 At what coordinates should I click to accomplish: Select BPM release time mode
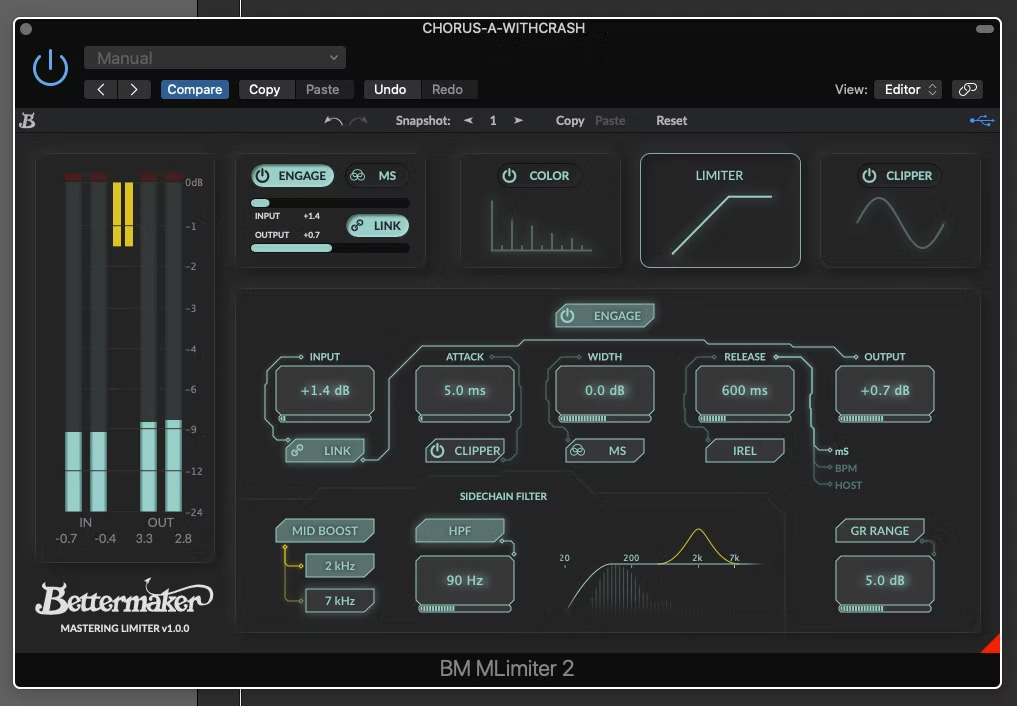[x=845, y=468]
